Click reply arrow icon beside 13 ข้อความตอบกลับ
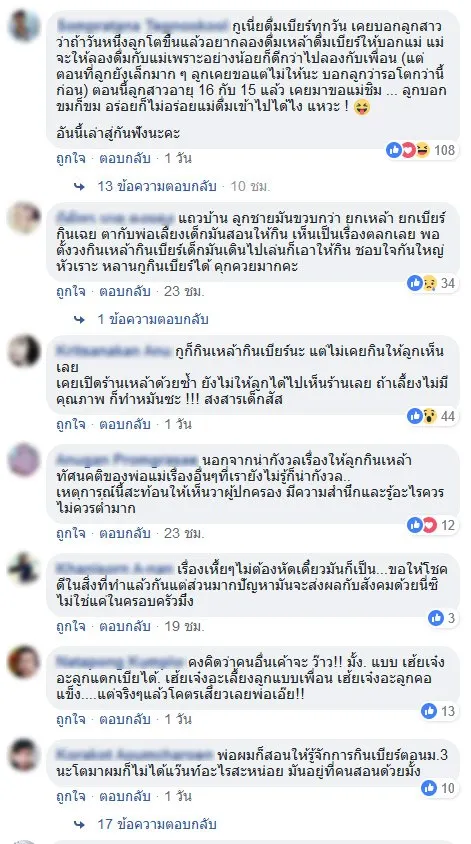The width and height of the screenshot is (471, 844). (x=80, y=186)
